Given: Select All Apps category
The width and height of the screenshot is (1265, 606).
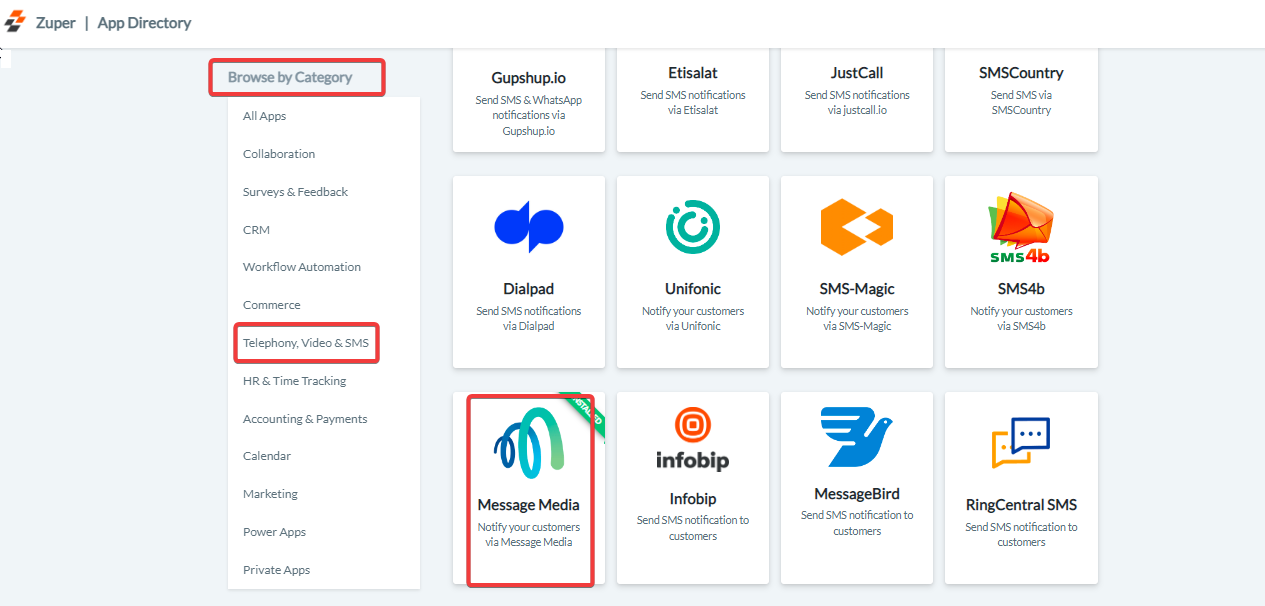Looking at the screenshot, I should 265,116.
